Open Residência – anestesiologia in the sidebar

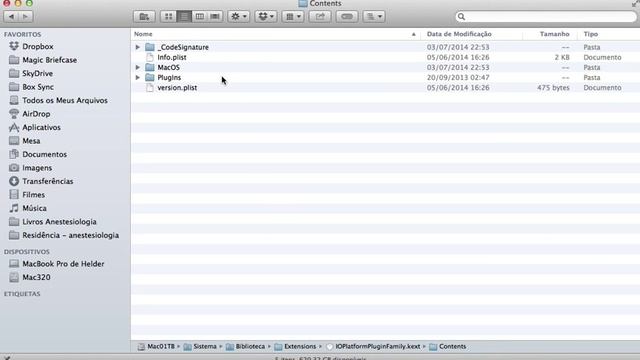pyautogui.click(x=71, y=236)
